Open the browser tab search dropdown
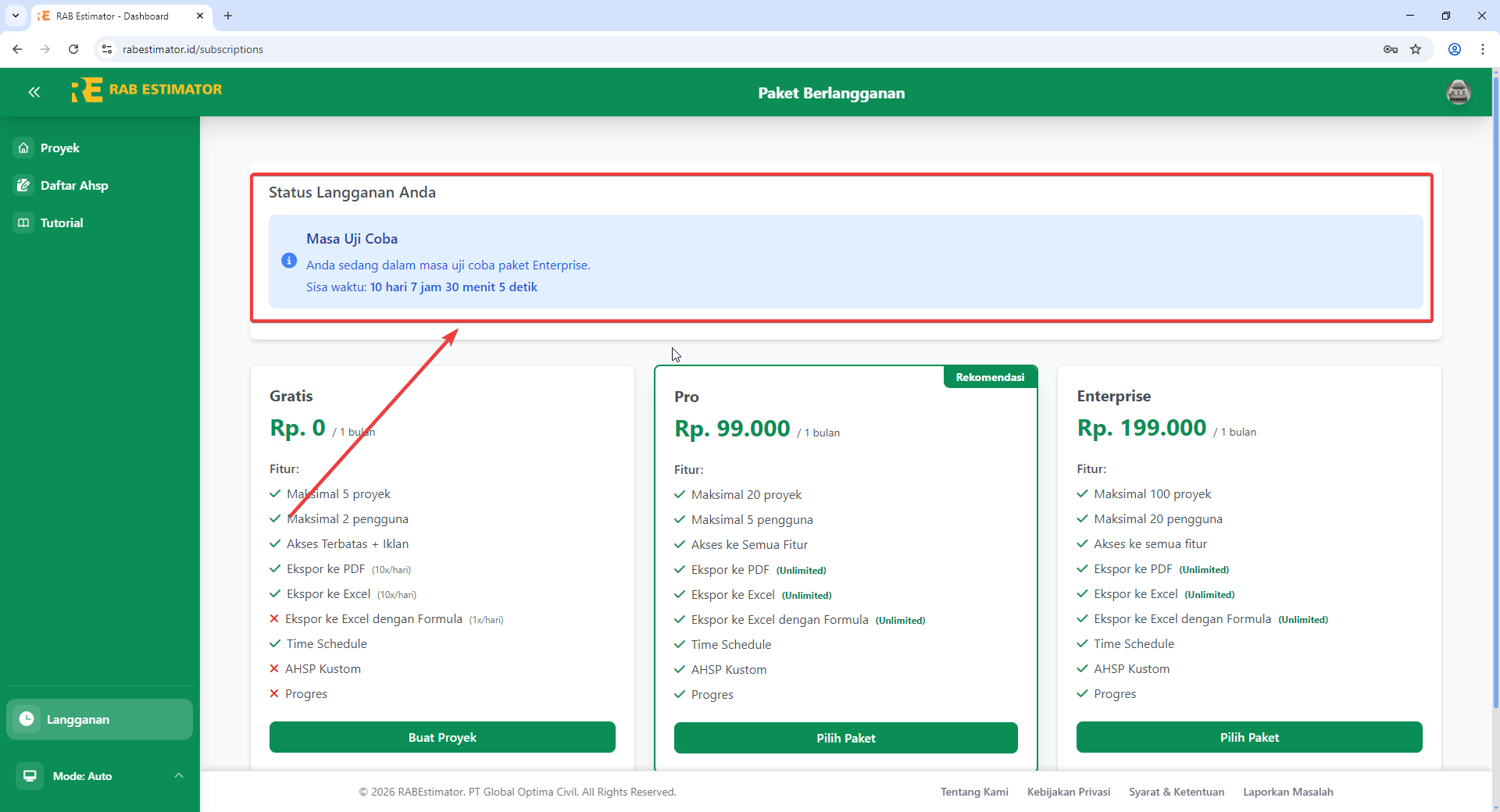Screen dimensions: 1500x812 click(x=15, y=16)
